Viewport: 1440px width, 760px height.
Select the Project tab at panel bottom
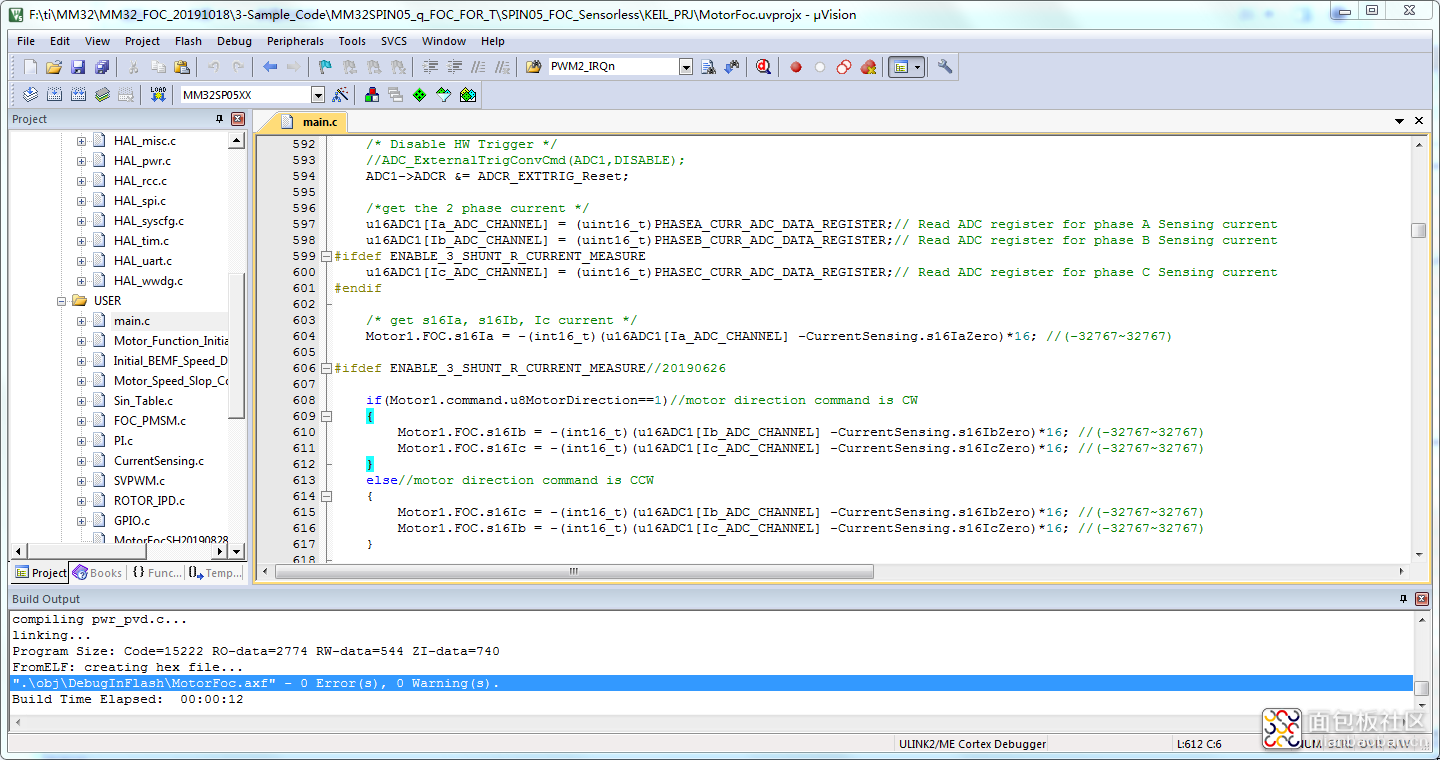pyautogui.click(x=41, y=573)
